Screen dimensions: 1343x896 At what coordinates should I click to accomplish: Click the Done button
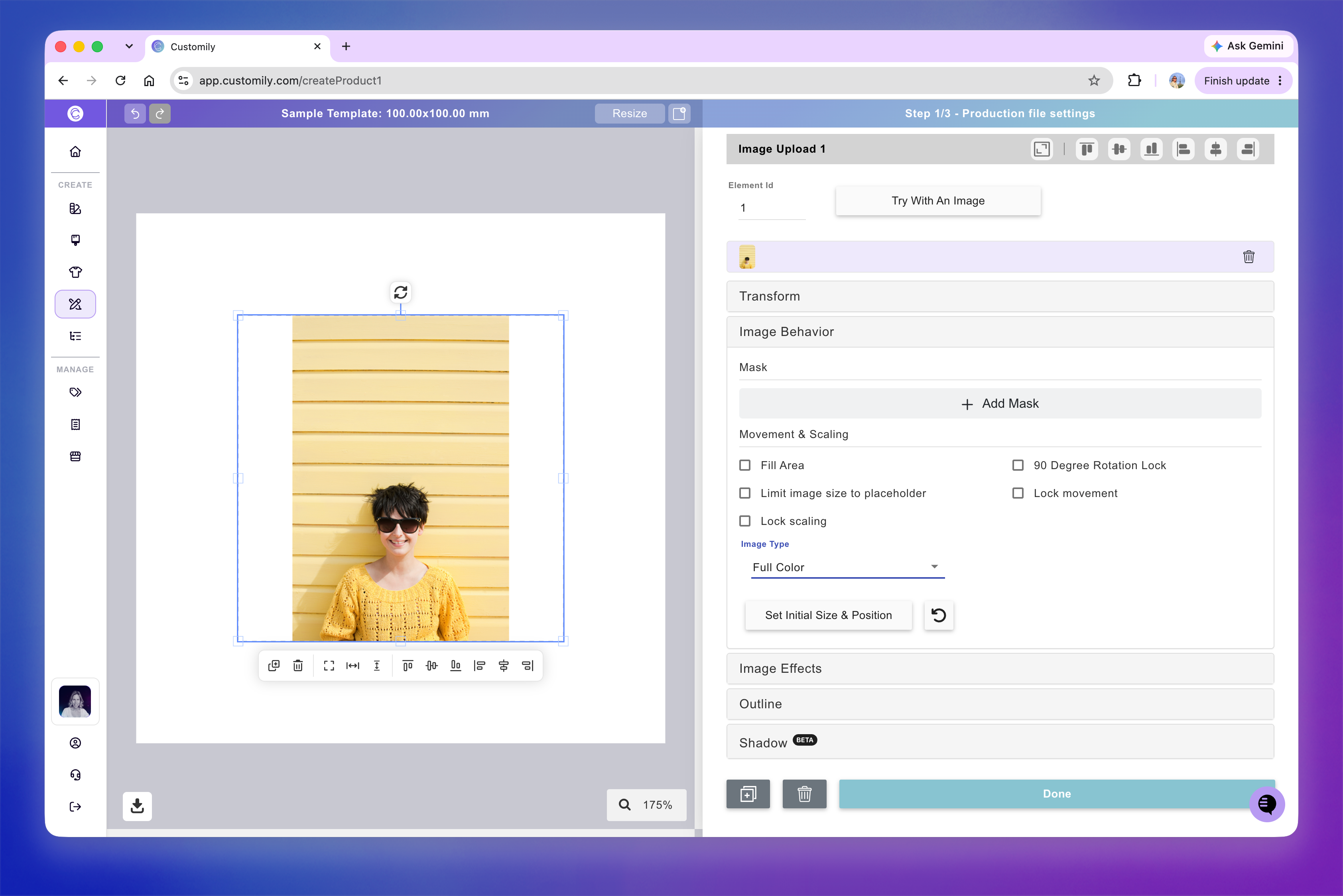pyautogui.click(x=1057, y=794)
